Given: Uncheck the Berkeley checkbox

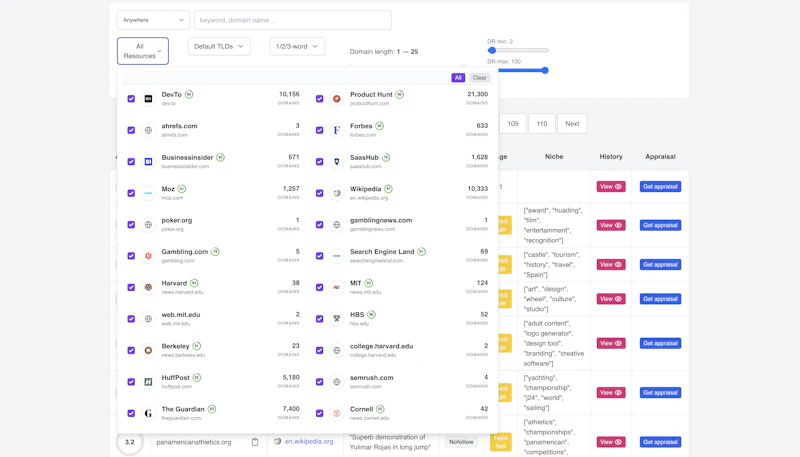Looking at the screenshot, I should pyautogui.click(x=131, y=350).
